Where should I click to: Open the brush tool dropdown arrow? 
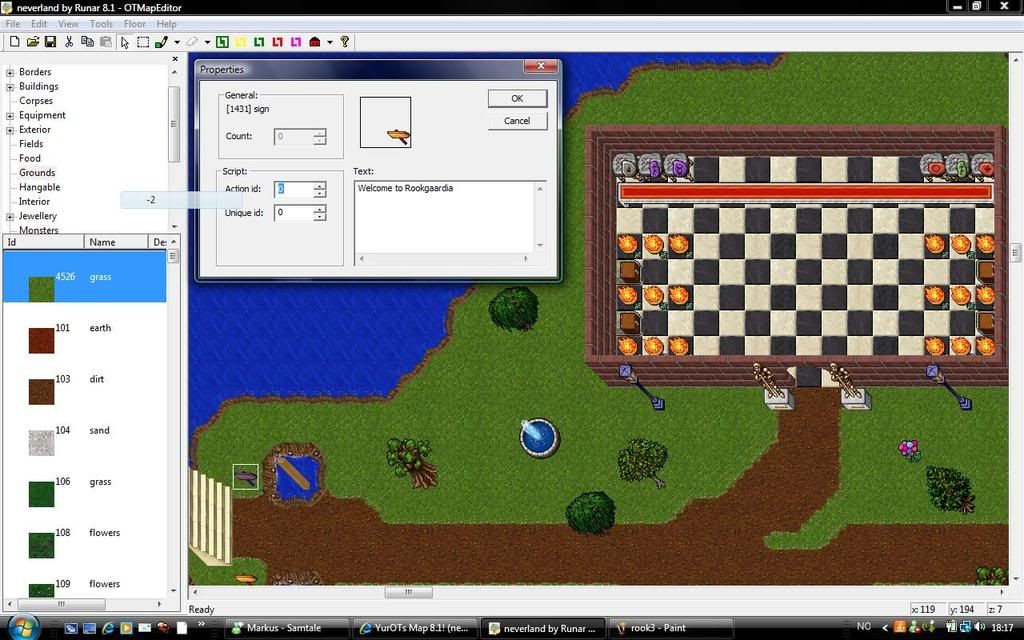click(x=176, y=42)
